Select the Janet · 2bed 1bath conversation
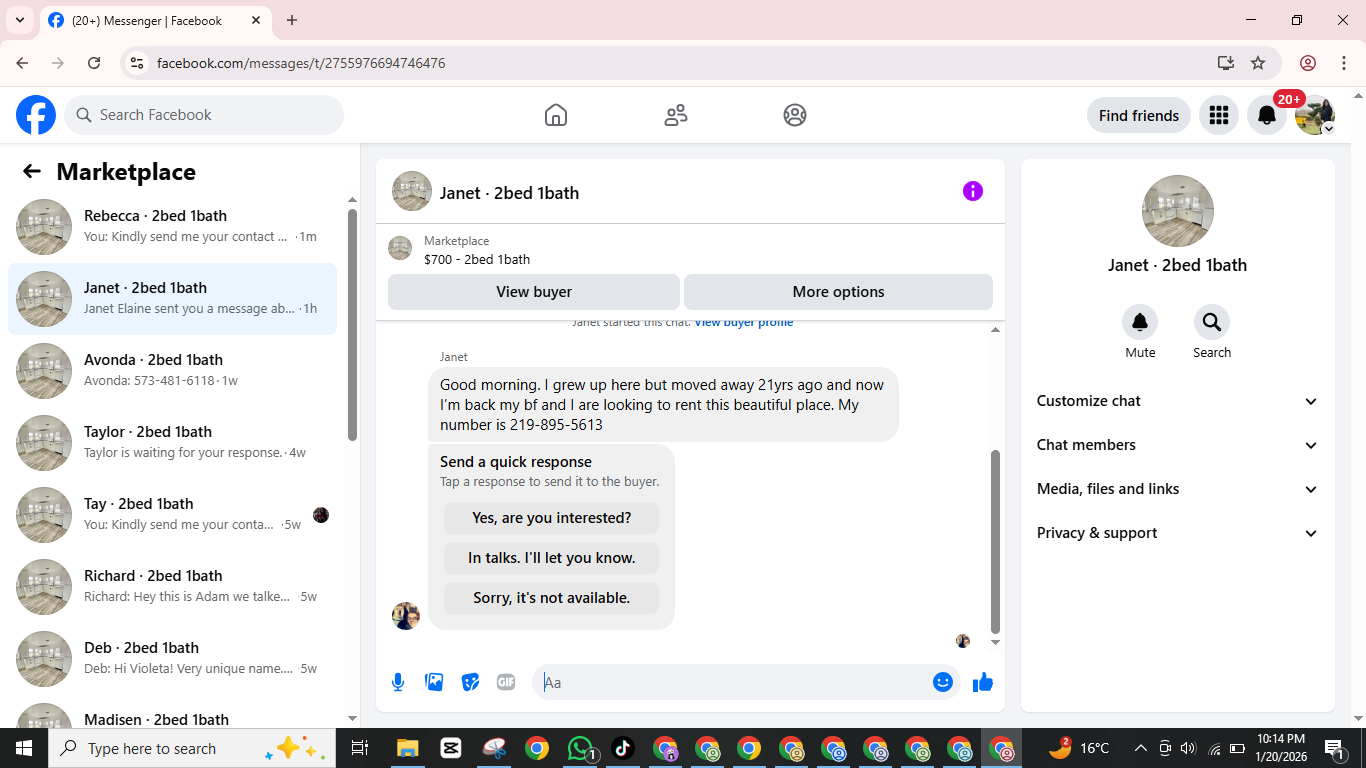Image resolution: width=1366 pixels, height=768 pixels. (x=172, y=299)
